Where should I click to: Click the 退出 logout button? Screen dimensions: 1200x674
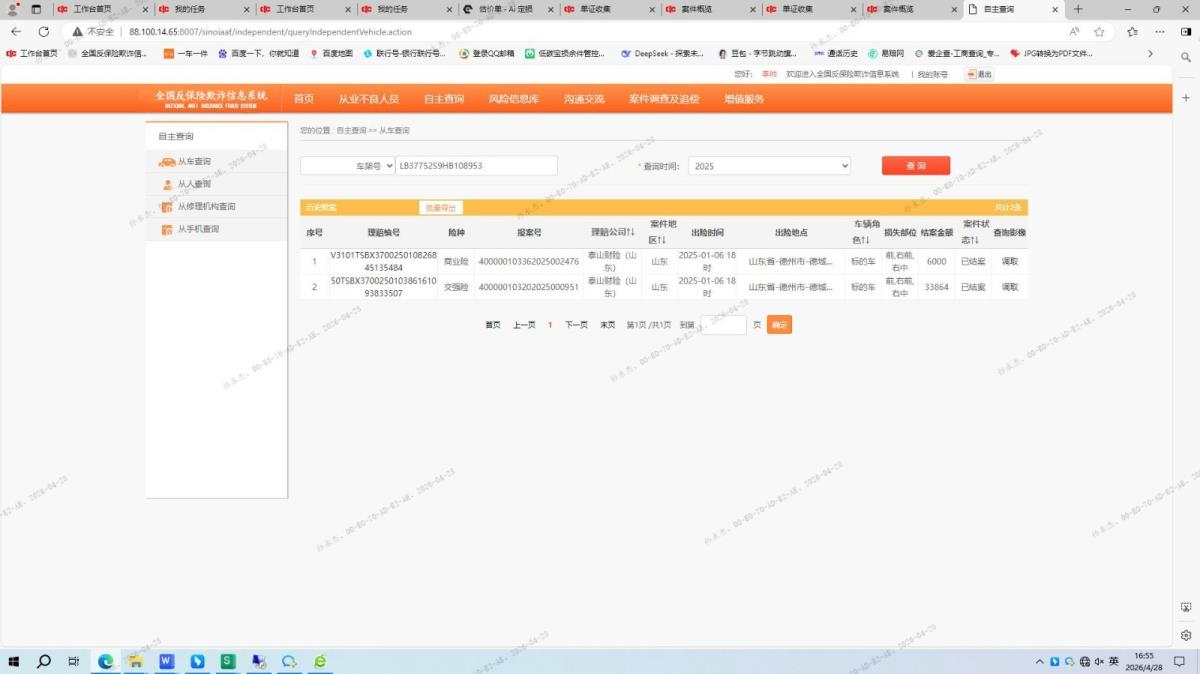coord(979,74)
